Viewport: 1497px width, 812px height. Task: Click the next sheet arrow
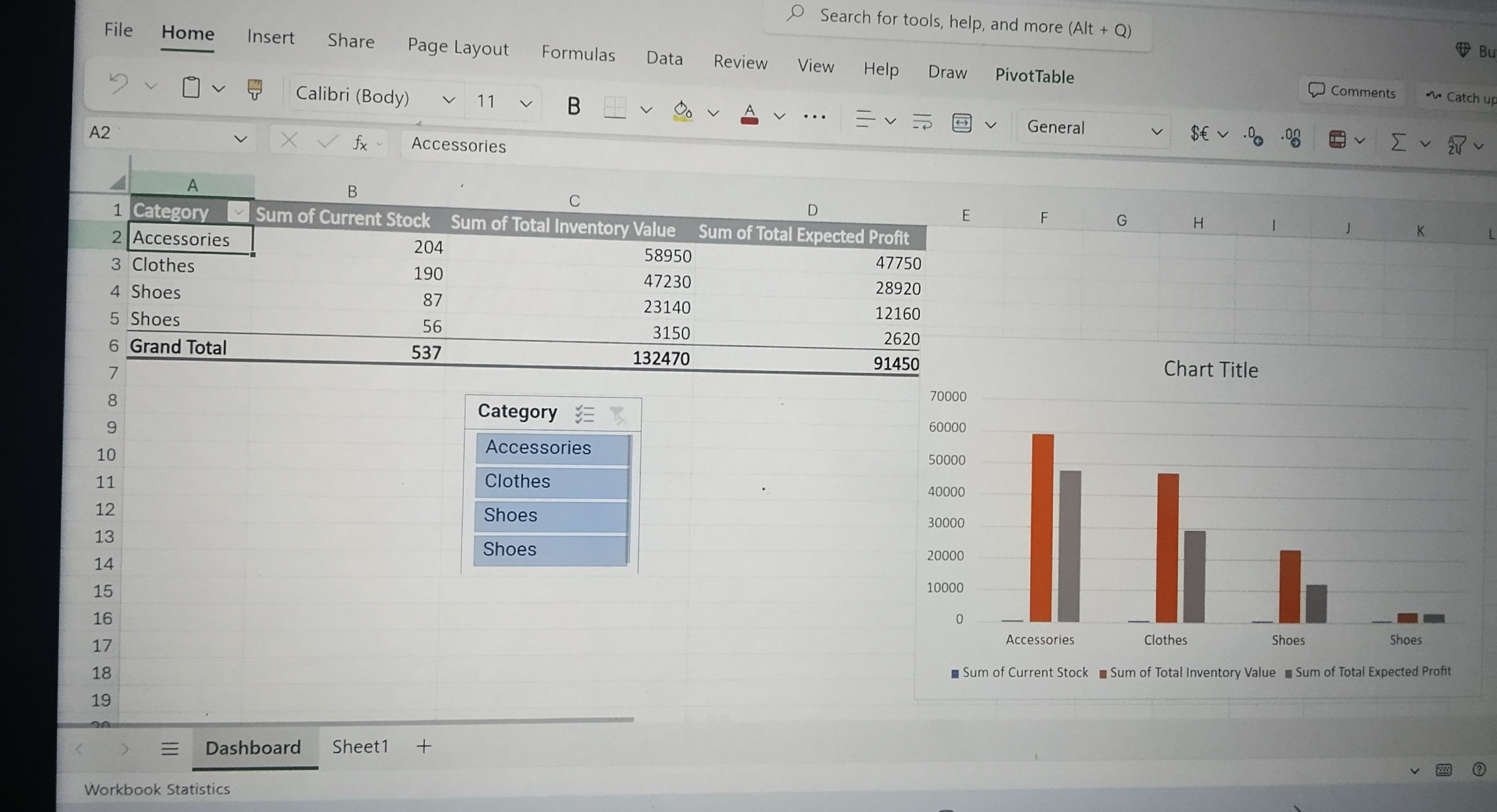124,749
